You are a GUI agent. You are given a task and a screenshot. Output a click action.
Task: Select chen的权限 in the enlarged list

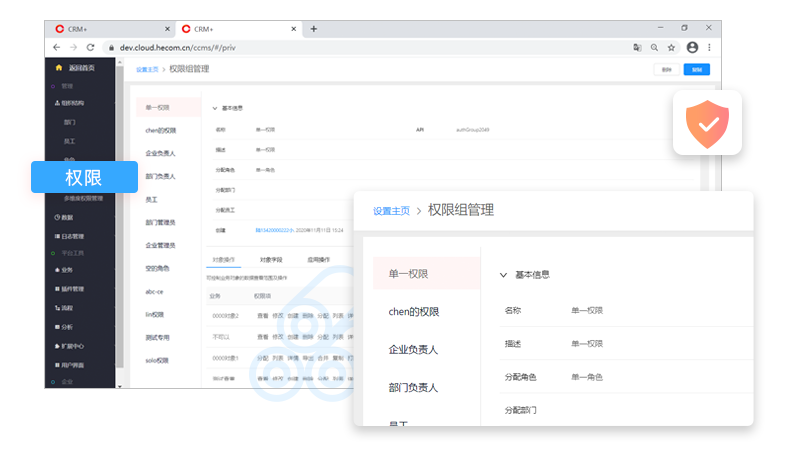(413, 311)
